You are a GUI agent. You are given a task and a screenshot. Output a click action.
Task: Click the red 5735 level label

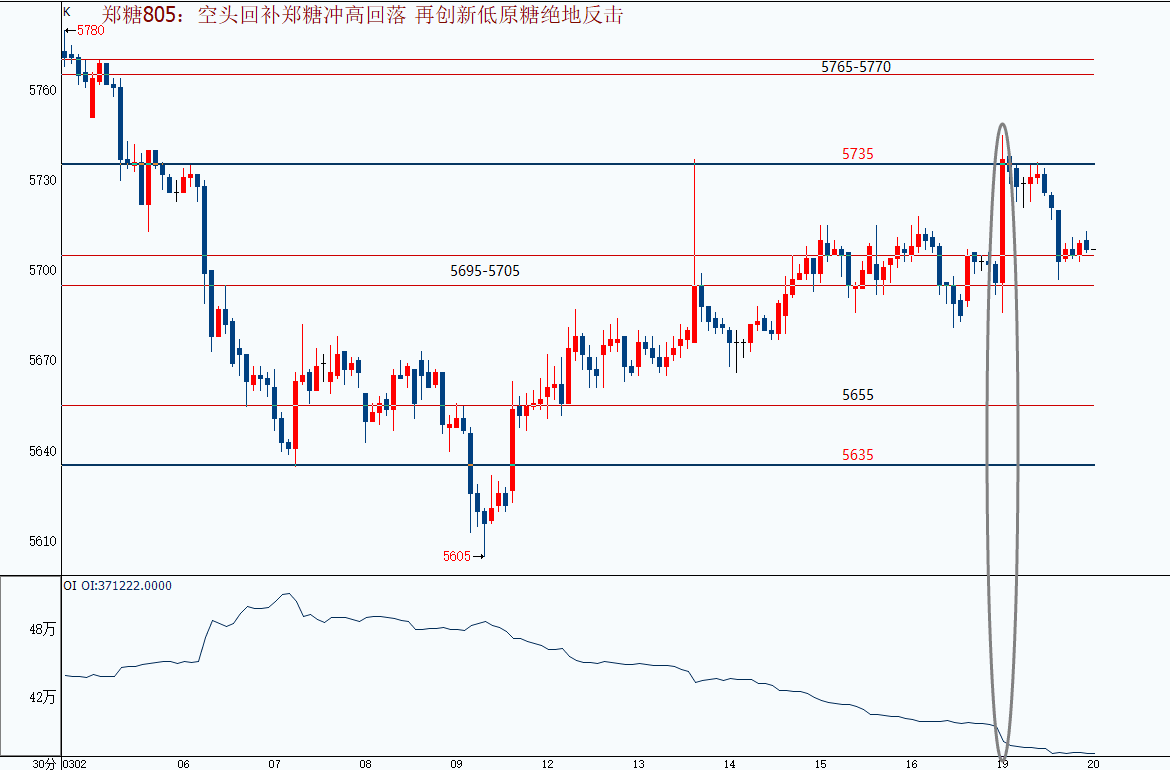(857, 154)
